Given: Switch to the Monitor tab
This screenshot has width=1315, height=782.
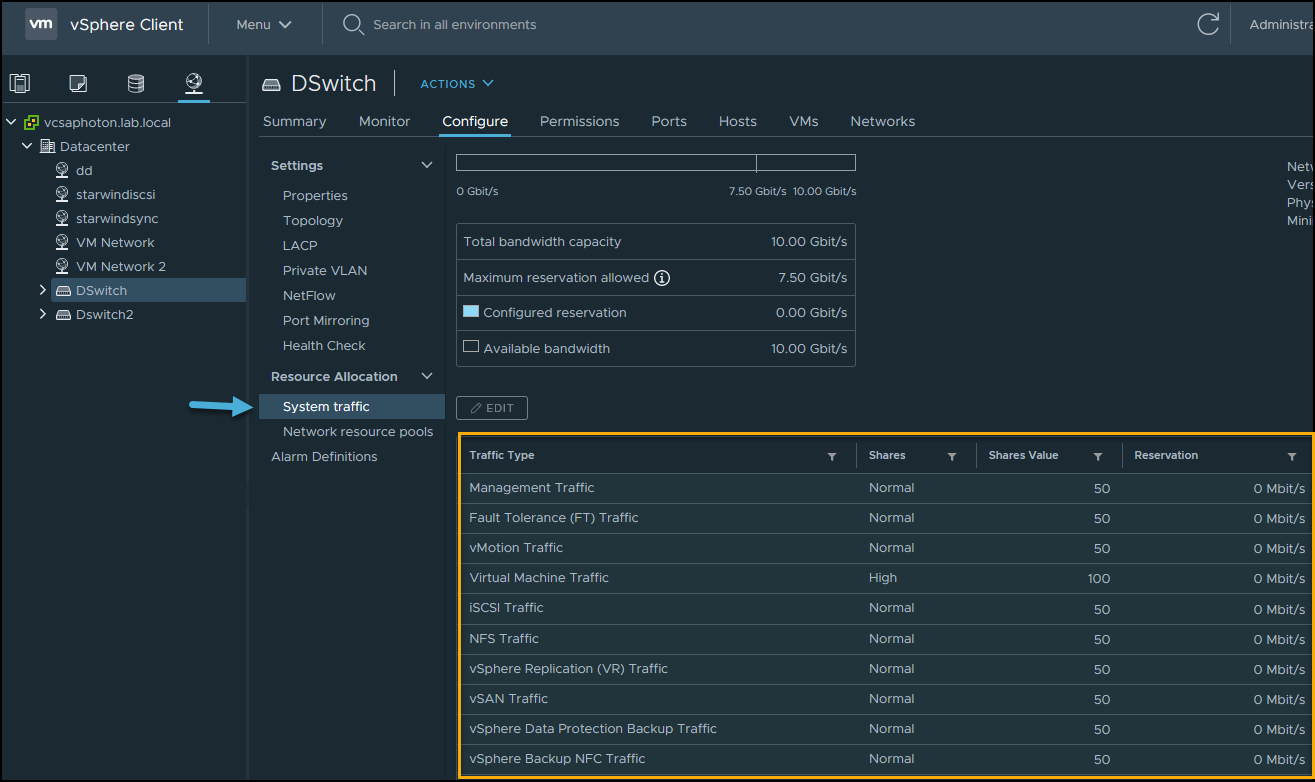Looking at the screenshot, I should (x=385, y=121).
